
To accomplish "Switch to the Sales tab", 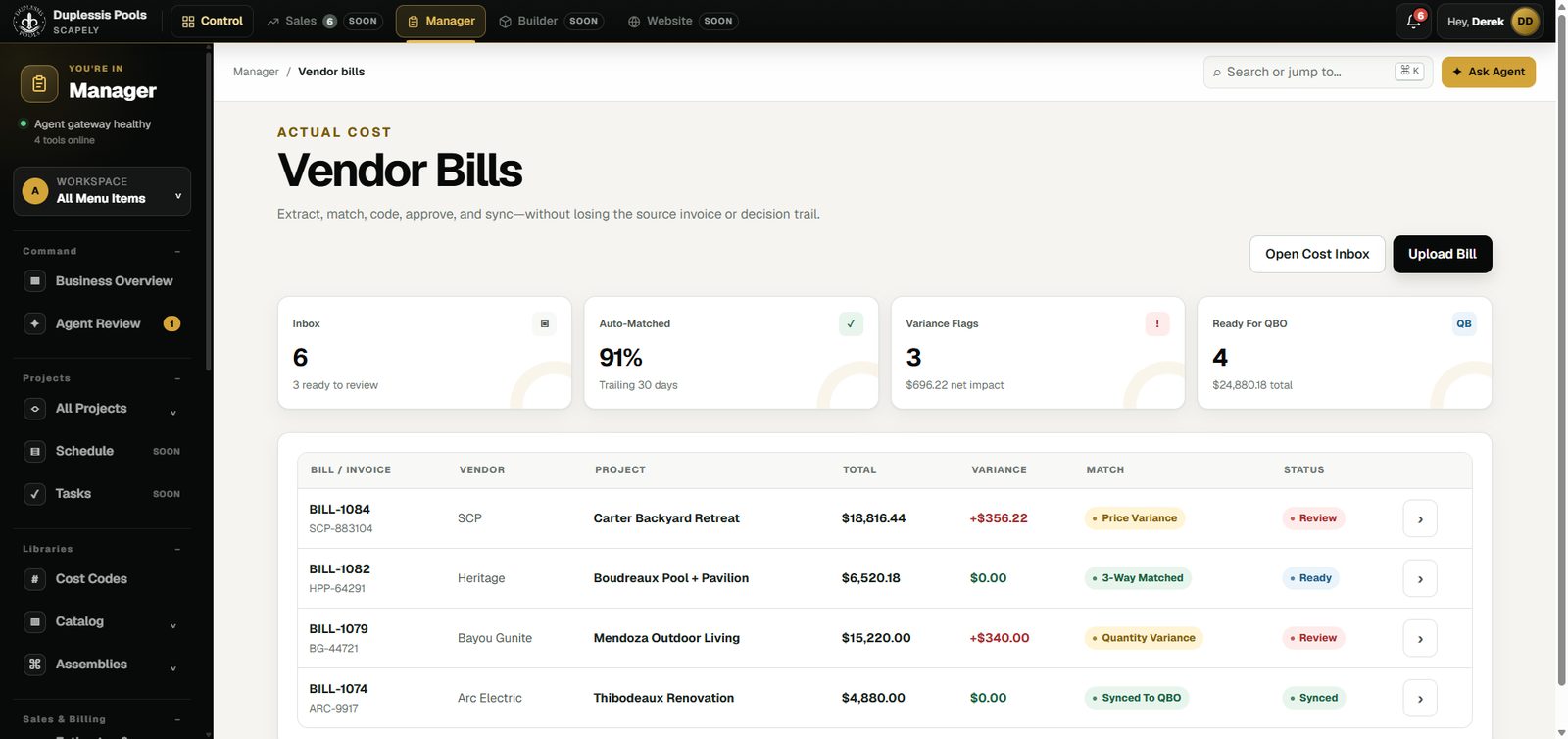I will click(322, 21).
